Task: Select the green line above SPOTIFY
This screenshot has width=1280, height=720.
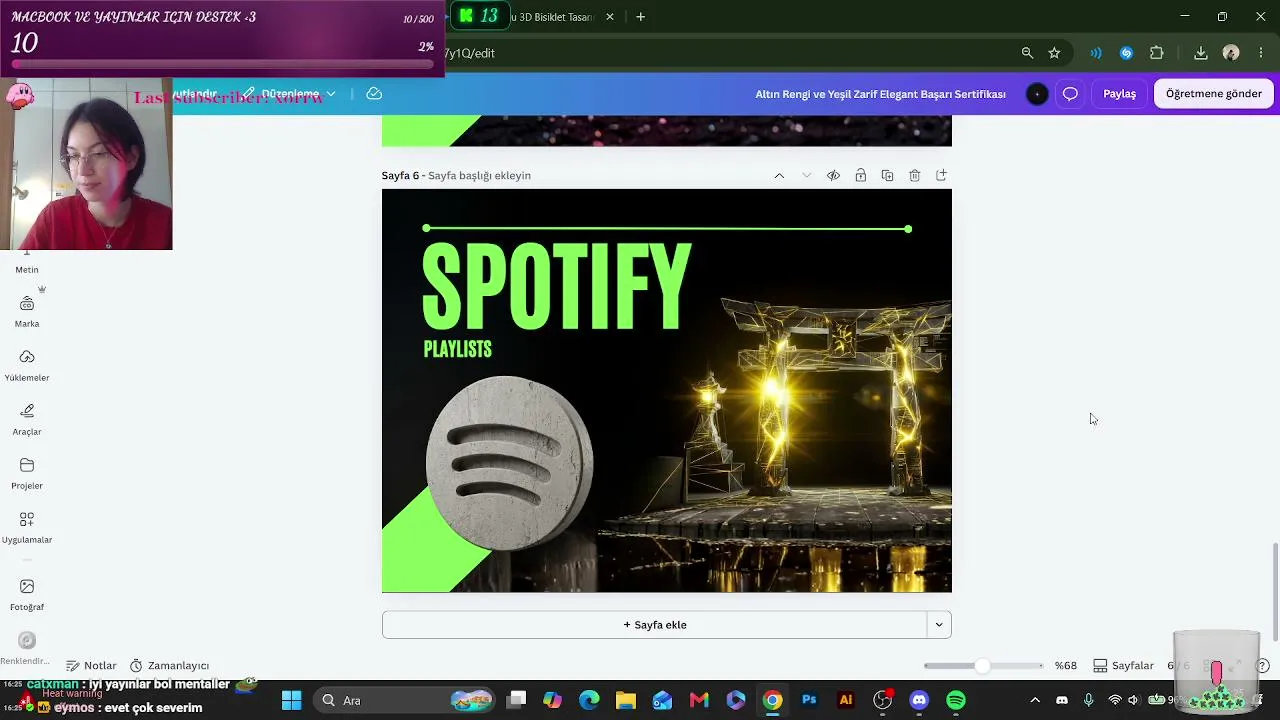Action: [x=667, y=229]
